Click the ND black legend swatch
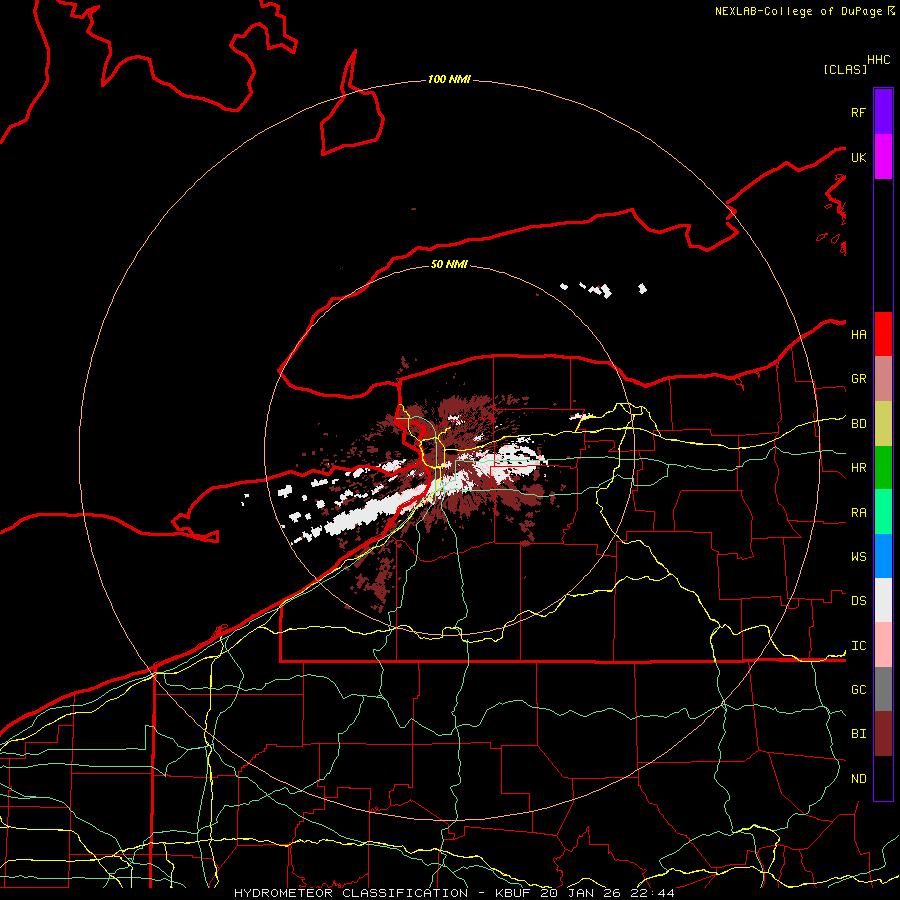Viewport: 900px width, 900px height. (x=883, y=778)
